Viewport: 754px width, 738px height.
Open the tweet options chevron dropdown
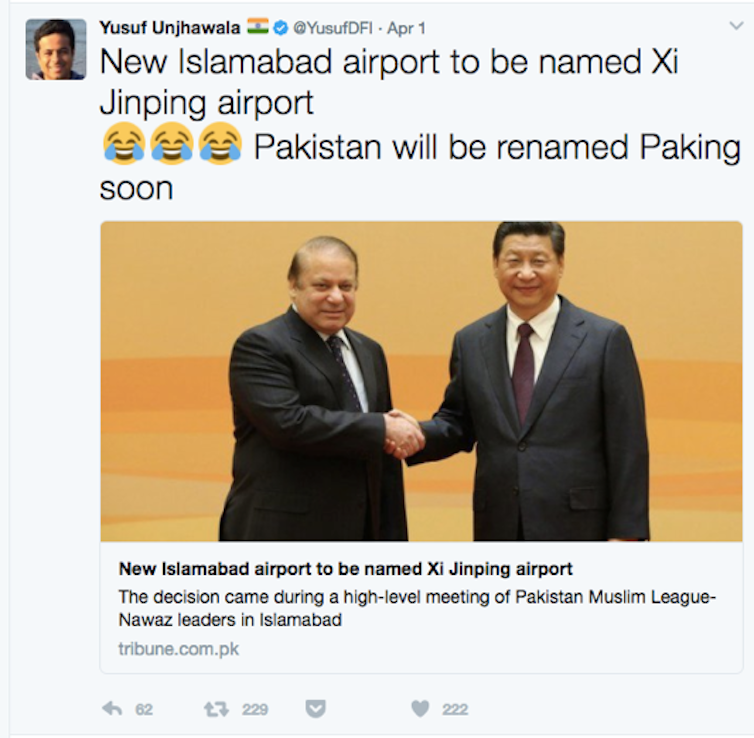[x=736, y=25]
